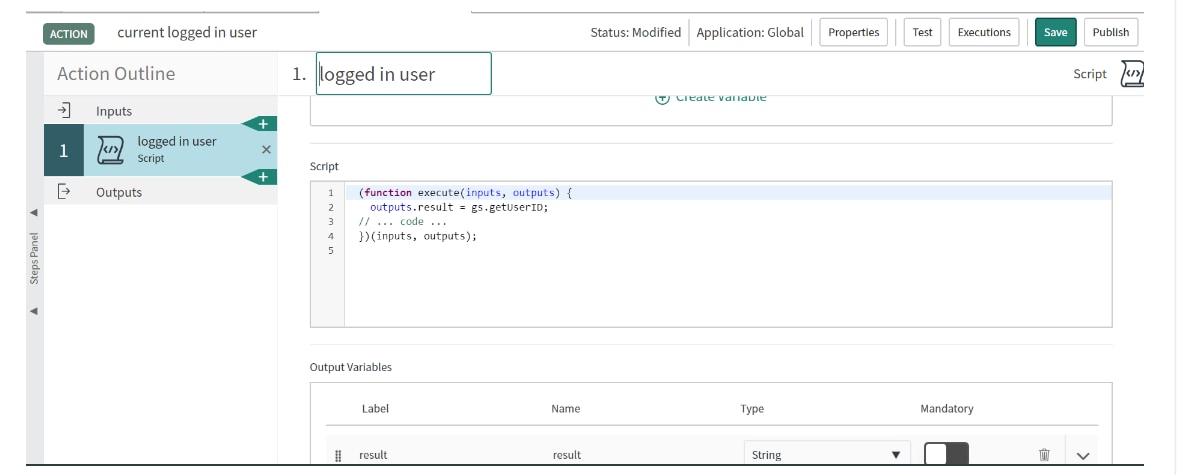The height and width of the screenshot is (475, 1177).
Task: Add step below logged in user
Action: tap(262, 177)
